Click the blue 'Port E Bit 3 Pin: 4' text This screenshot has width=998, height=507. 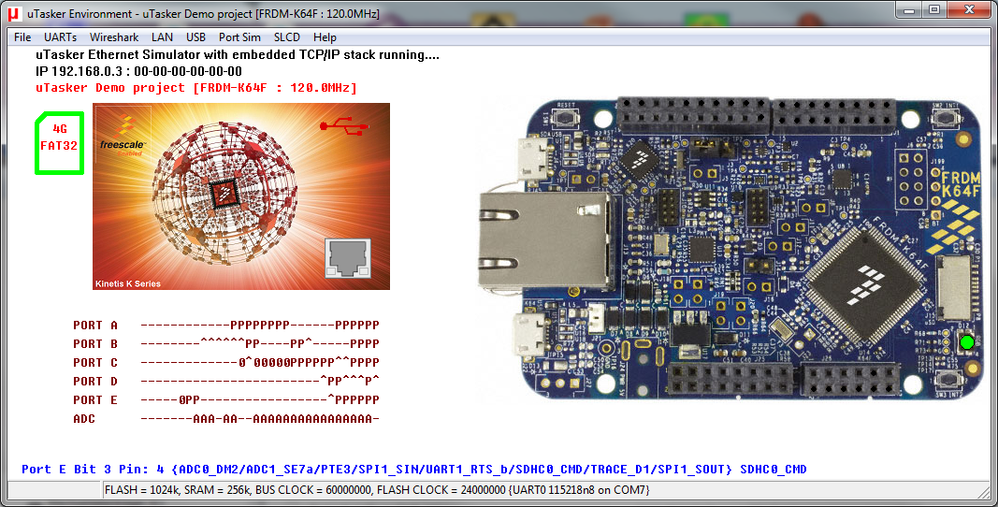pyautogui.click(x=92, y=469)
